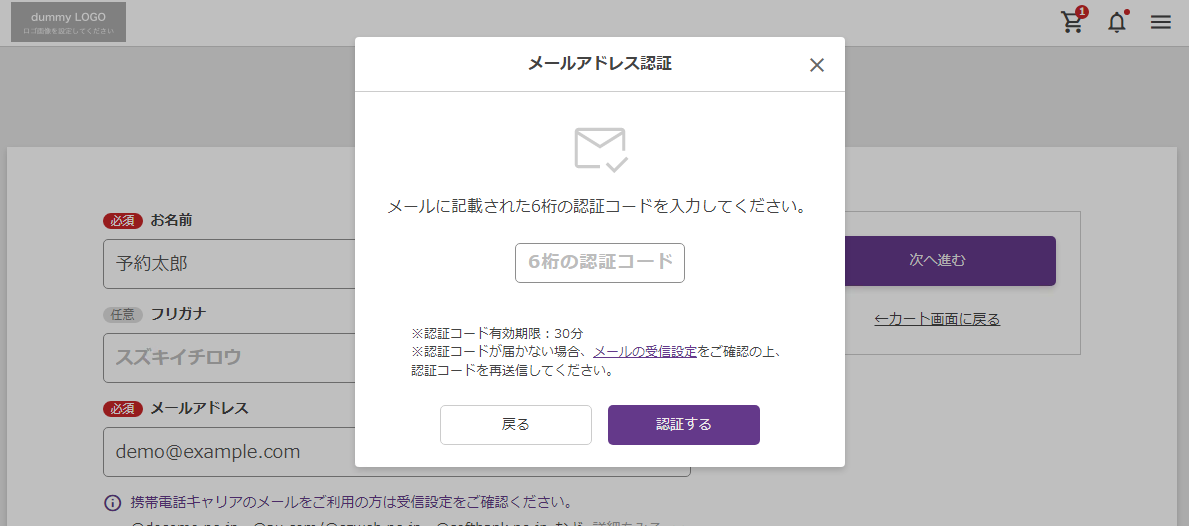This screenshot has width=1189, height=526.
Task: Focus the 6桁の認証コード input field
Action: coord(600,263)
